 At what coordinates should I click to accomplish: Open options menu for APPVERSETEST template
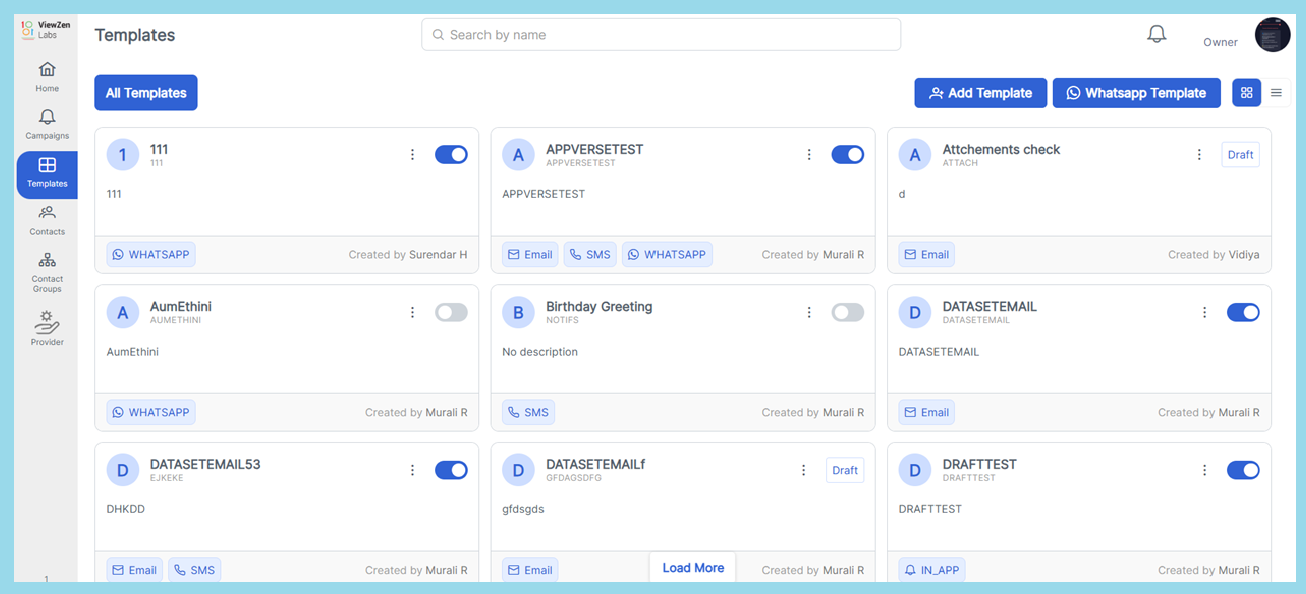[x=809, y=155]
